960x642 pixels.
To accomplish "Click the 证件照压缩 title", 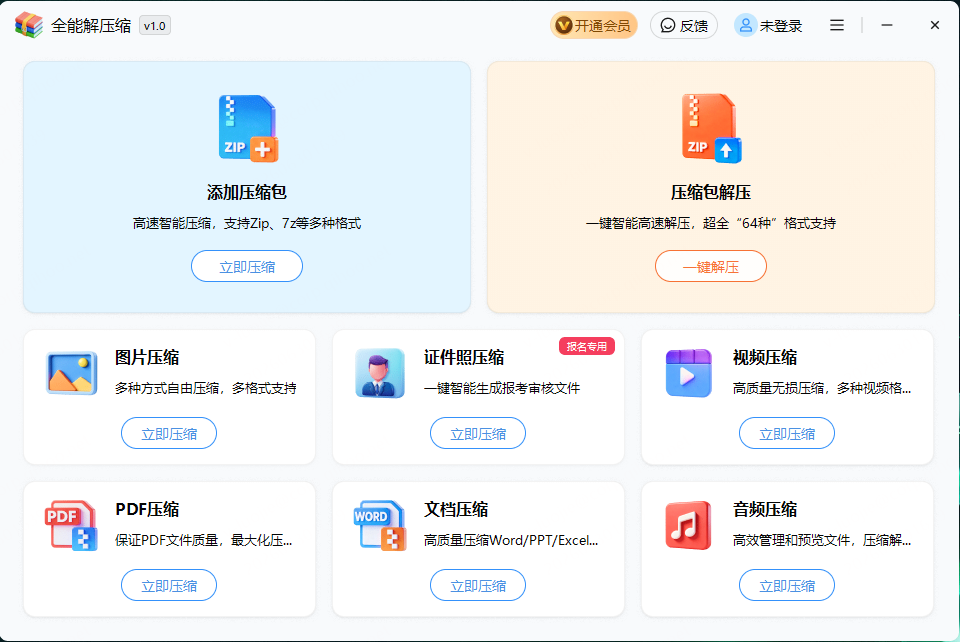I will pos(463,357).
